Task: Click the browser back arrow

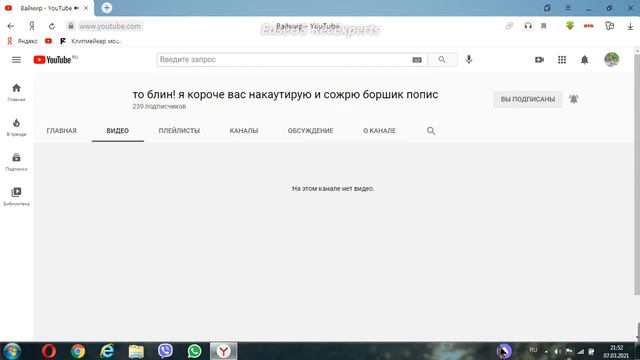Action: [x=11, y=26]
